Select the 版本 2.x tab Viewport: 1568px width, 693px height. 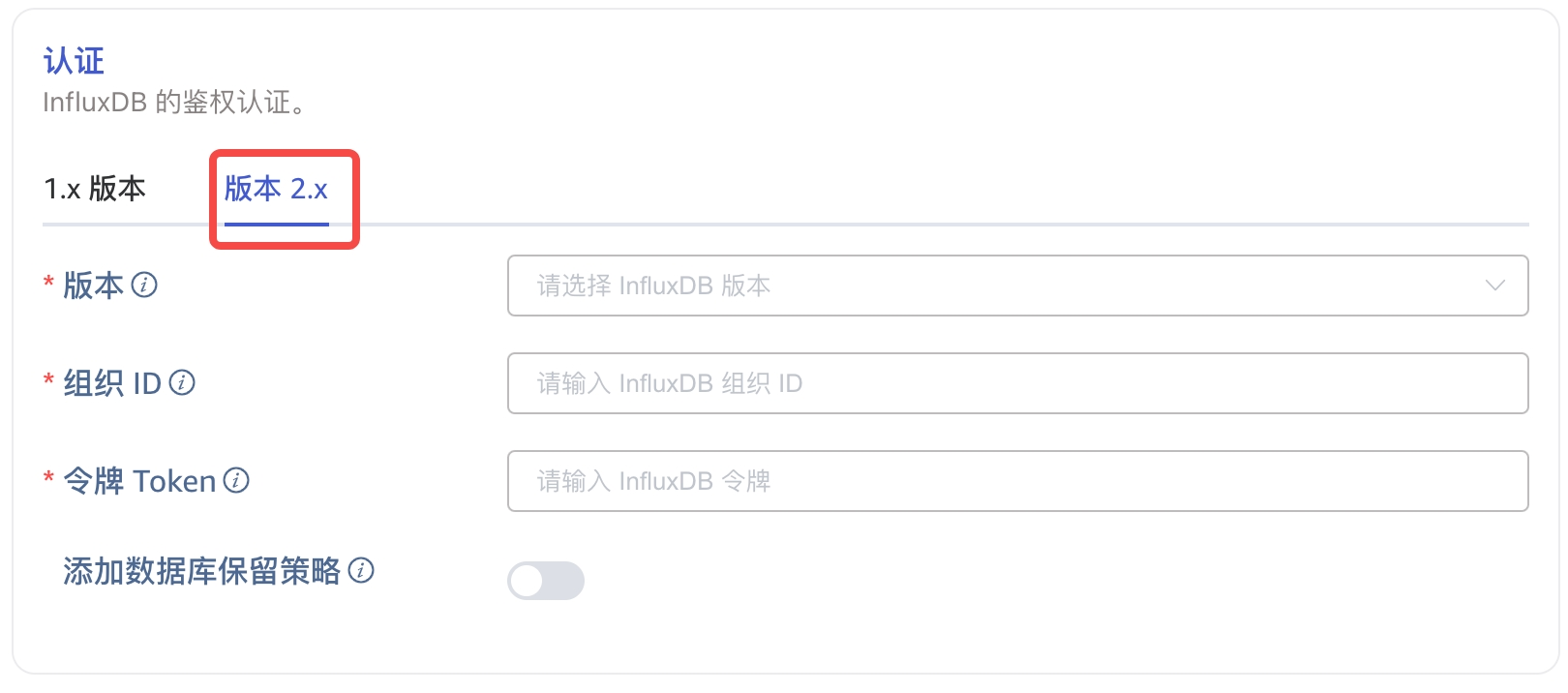pos(277,188)
